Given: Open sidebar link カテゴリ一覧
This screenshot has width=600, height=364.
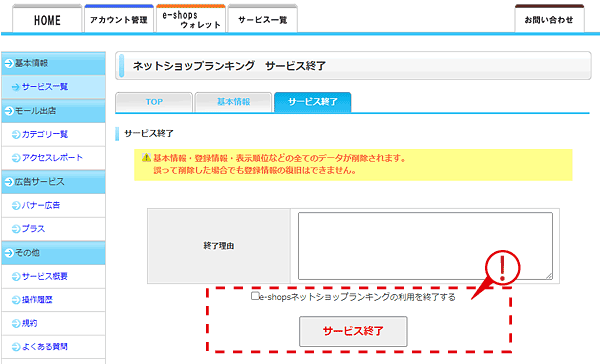Looking at the screenshot, I should (x=45, y=134).
